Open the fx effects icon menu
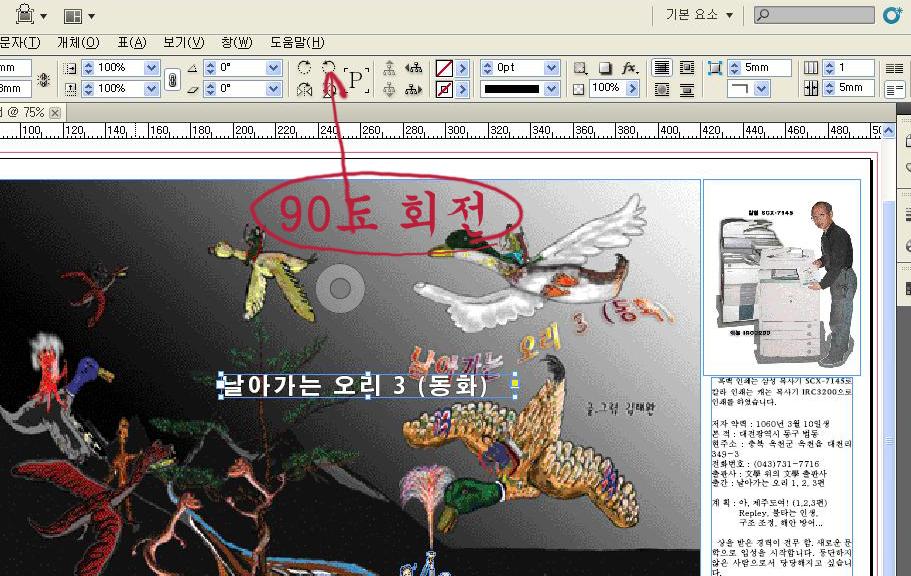The image size is (911, 576). click(x=629, y=68)
